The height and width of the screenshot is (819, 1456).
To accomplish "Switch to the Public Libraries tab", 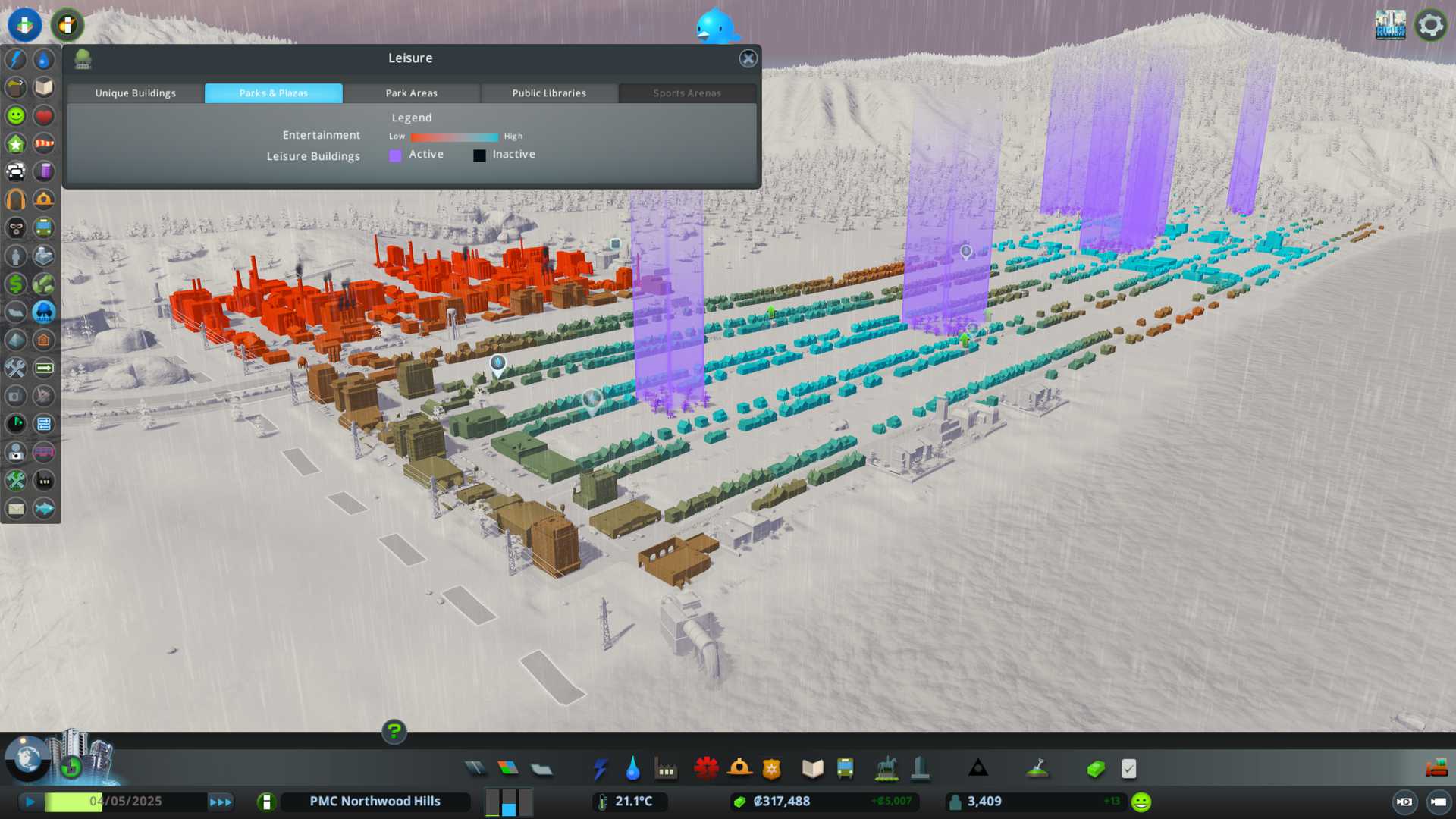I will coord(549,93).
